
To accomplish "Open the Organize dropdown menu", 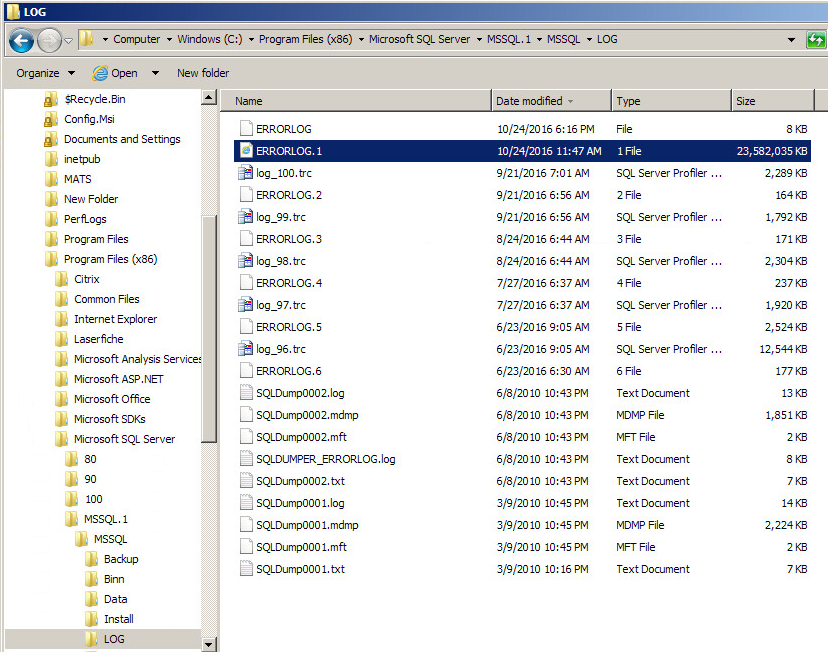I will (x=45, y=73).
